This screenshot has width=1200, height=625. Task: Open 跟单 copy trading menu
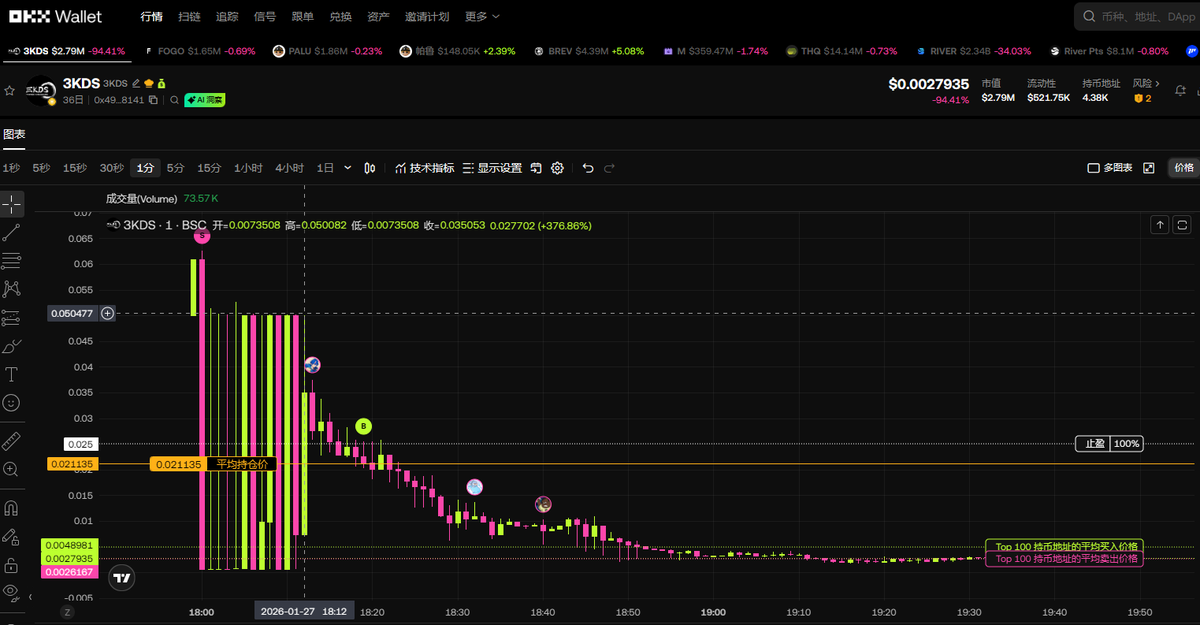point(303,17)
